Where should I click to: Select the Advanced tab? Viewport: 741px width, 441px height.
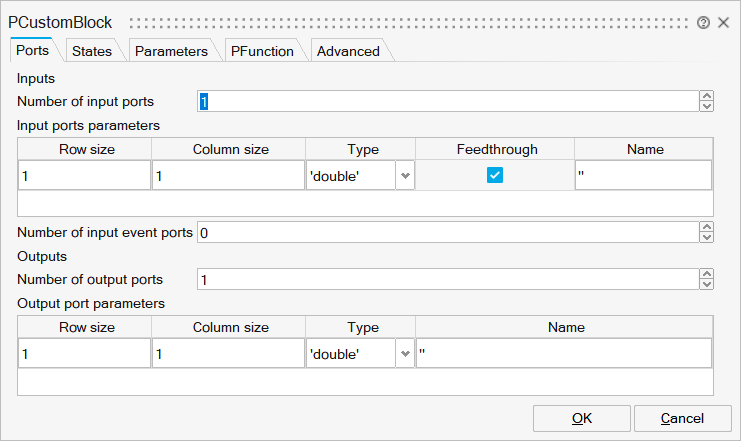coord(348,51)
